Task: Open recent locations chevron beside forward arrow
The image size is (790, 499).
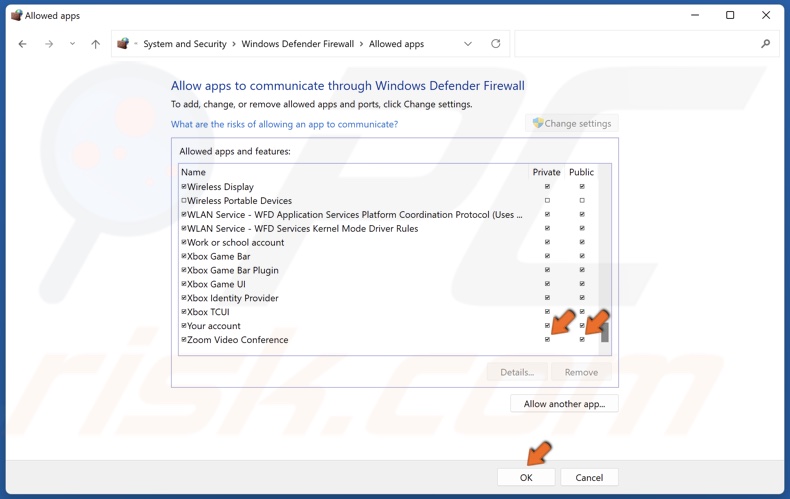Action: pyautogui.click(x=73, y=44)
